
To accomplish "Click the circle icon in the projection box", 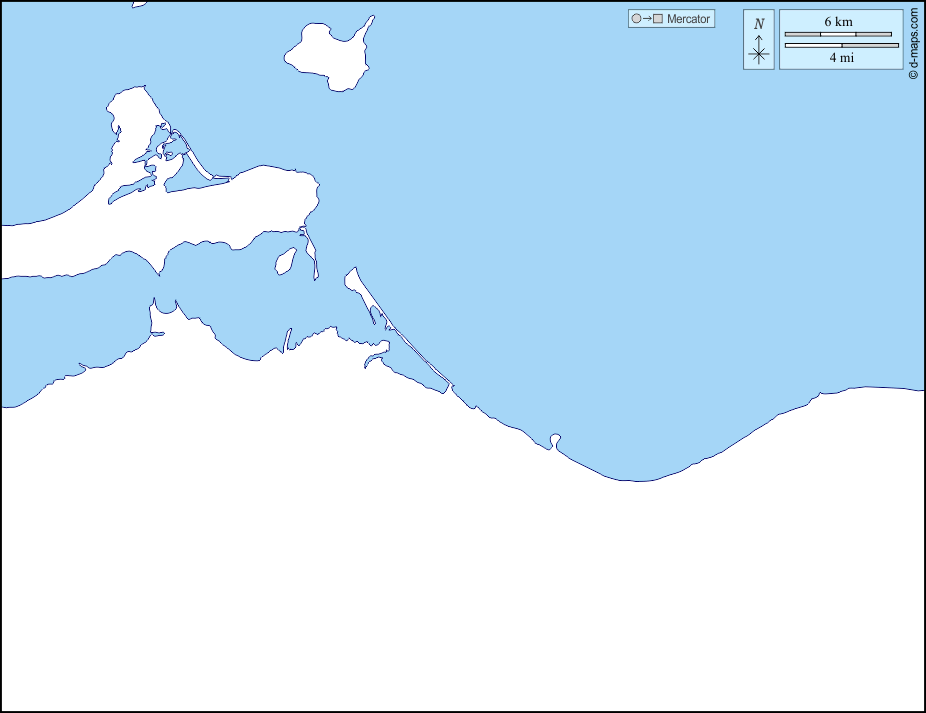I will (636, 19).
